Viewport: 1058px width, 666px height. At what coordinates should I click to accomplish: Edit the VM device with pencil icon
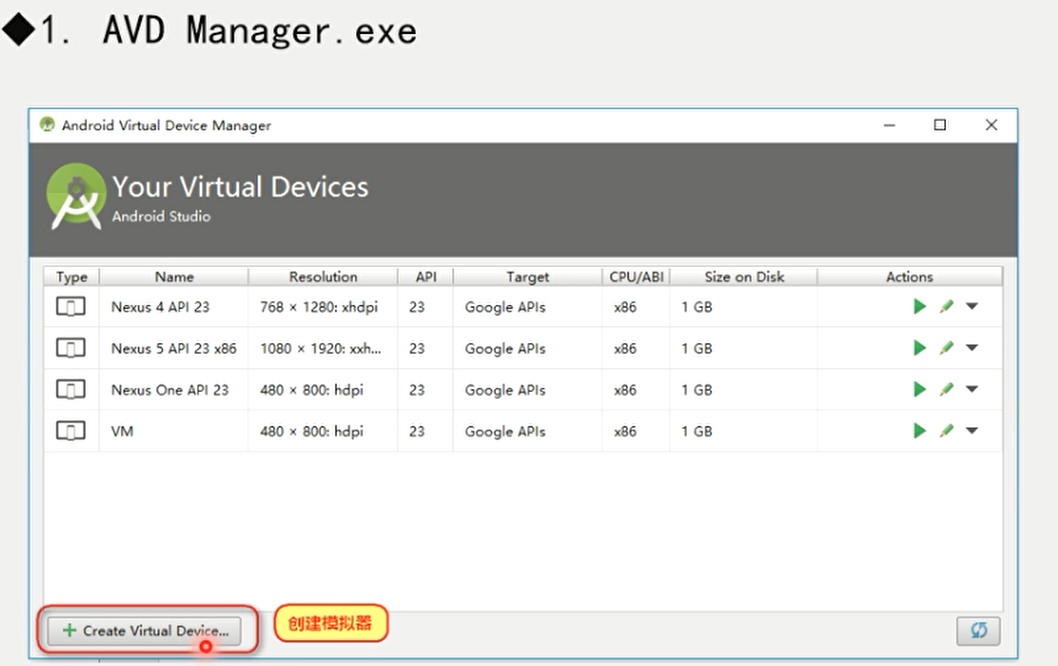click(x=946, y=431)
